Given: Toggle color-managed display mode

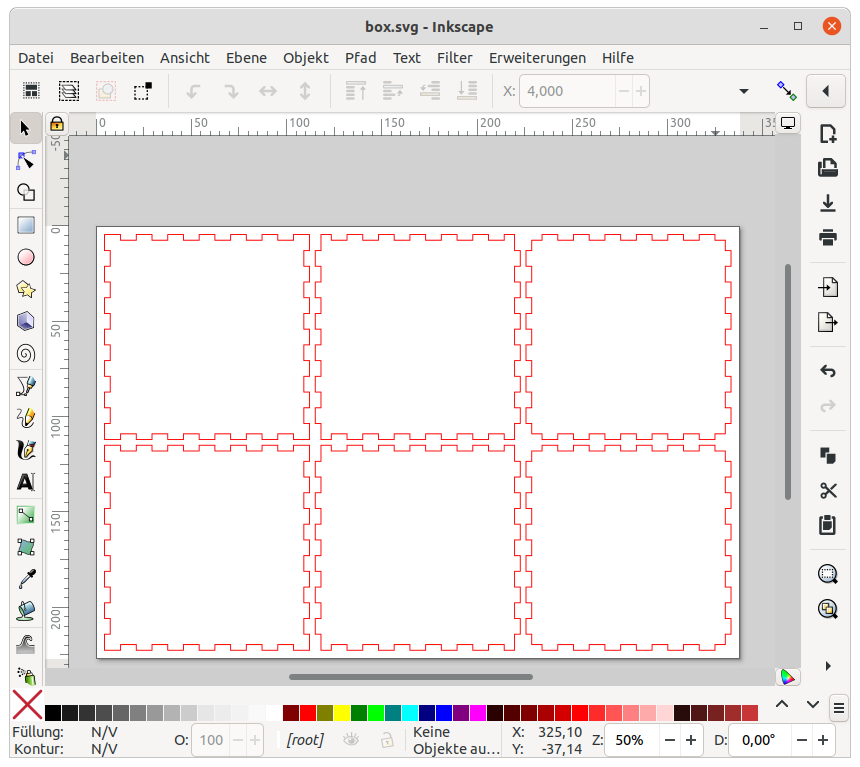Looking at the screenshot, I should click(x=788, y=676).
